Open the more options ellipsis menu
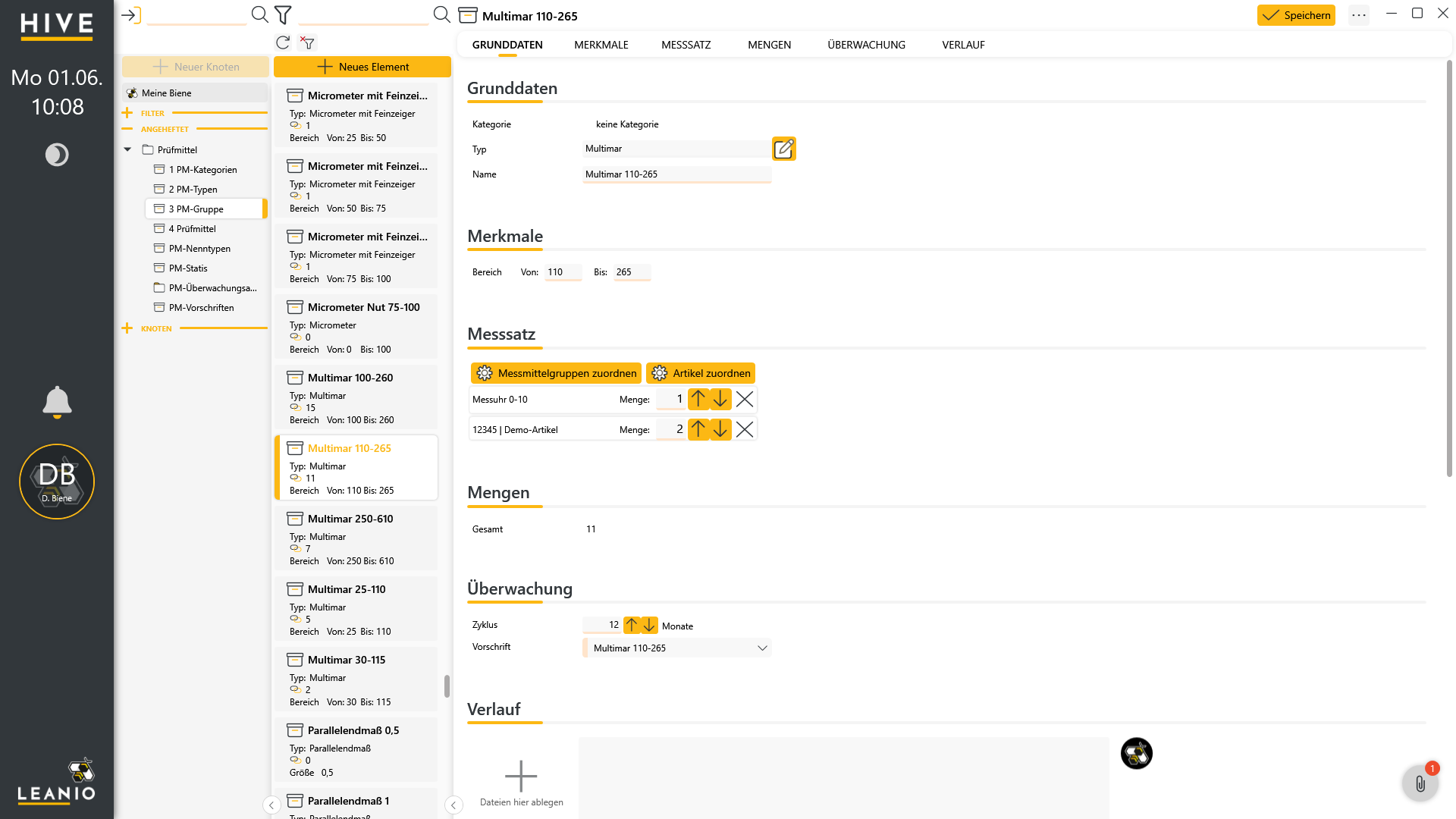This screenshot has width=1456, height=819. pos(1359,15)
